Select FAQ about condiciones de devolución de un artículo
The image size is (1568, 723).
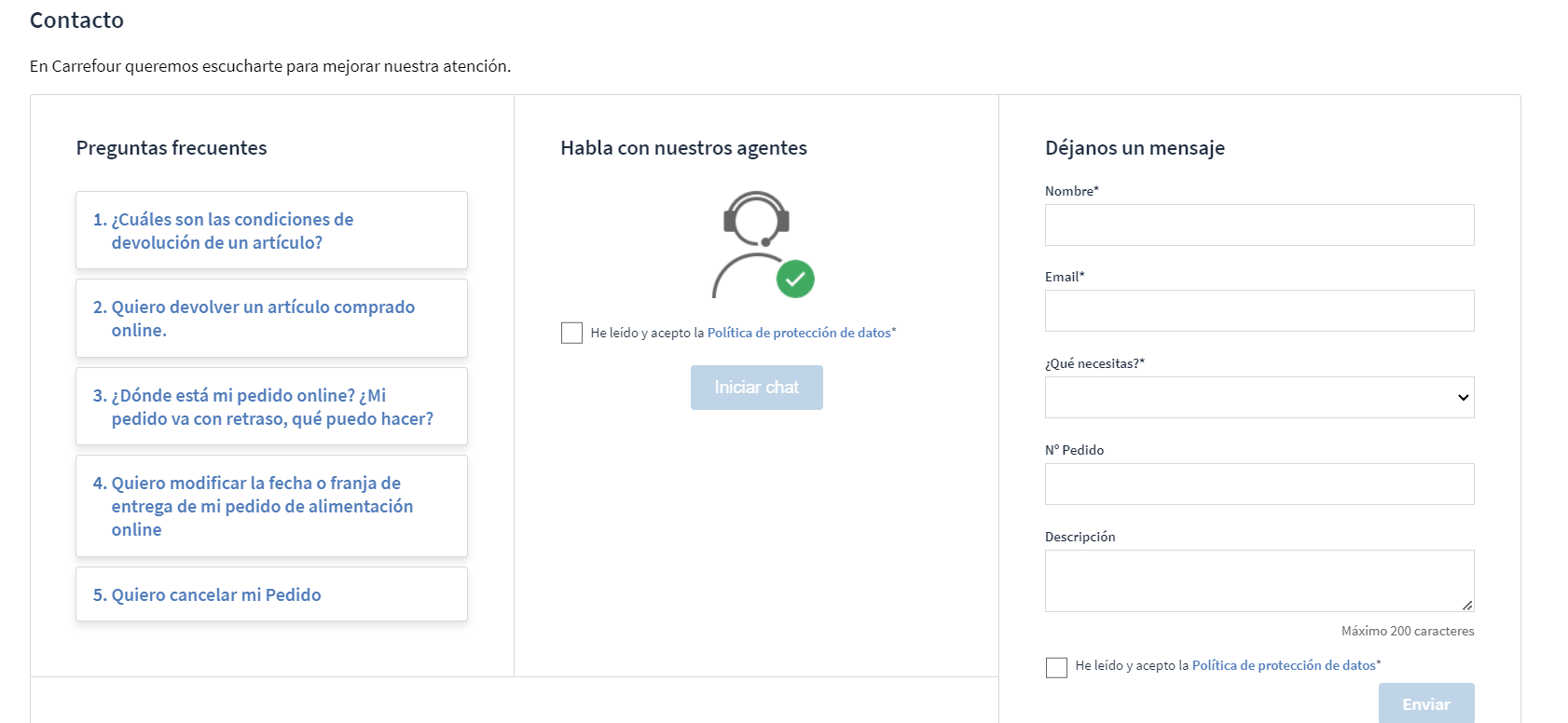coord(270,230)
